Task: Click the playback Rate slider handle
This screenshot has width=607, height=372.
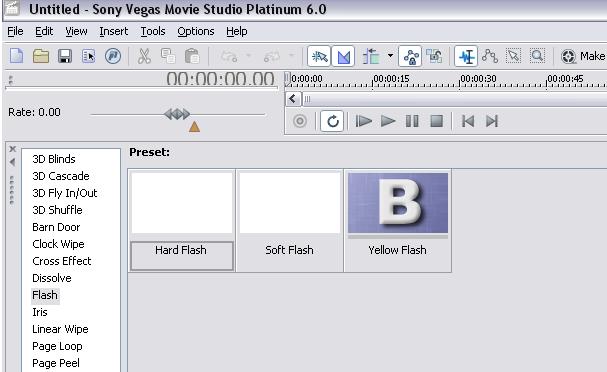Action: (177, 114)
